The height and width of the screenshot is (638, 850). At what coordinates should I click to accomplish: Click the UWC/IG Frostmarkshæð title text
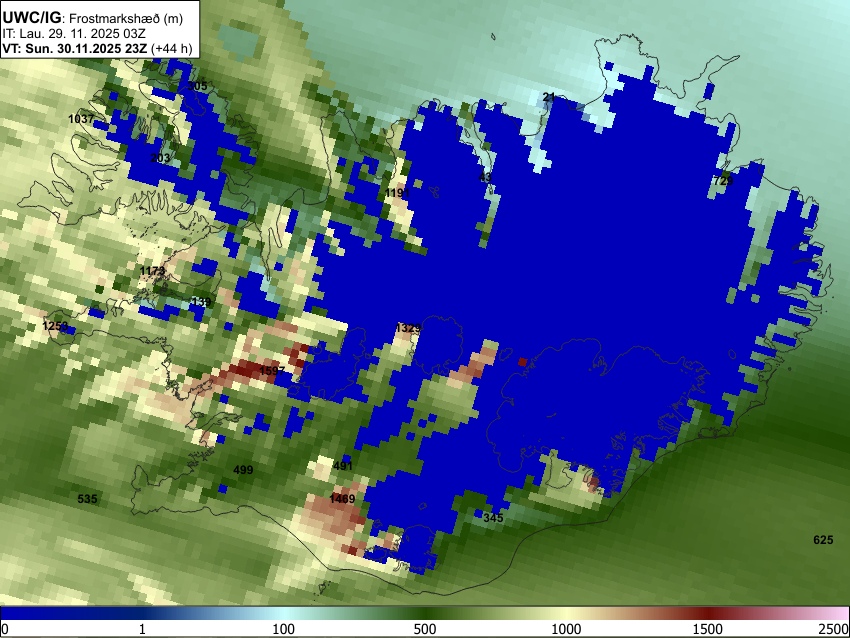pyautogui.click(x=93, y=18)
